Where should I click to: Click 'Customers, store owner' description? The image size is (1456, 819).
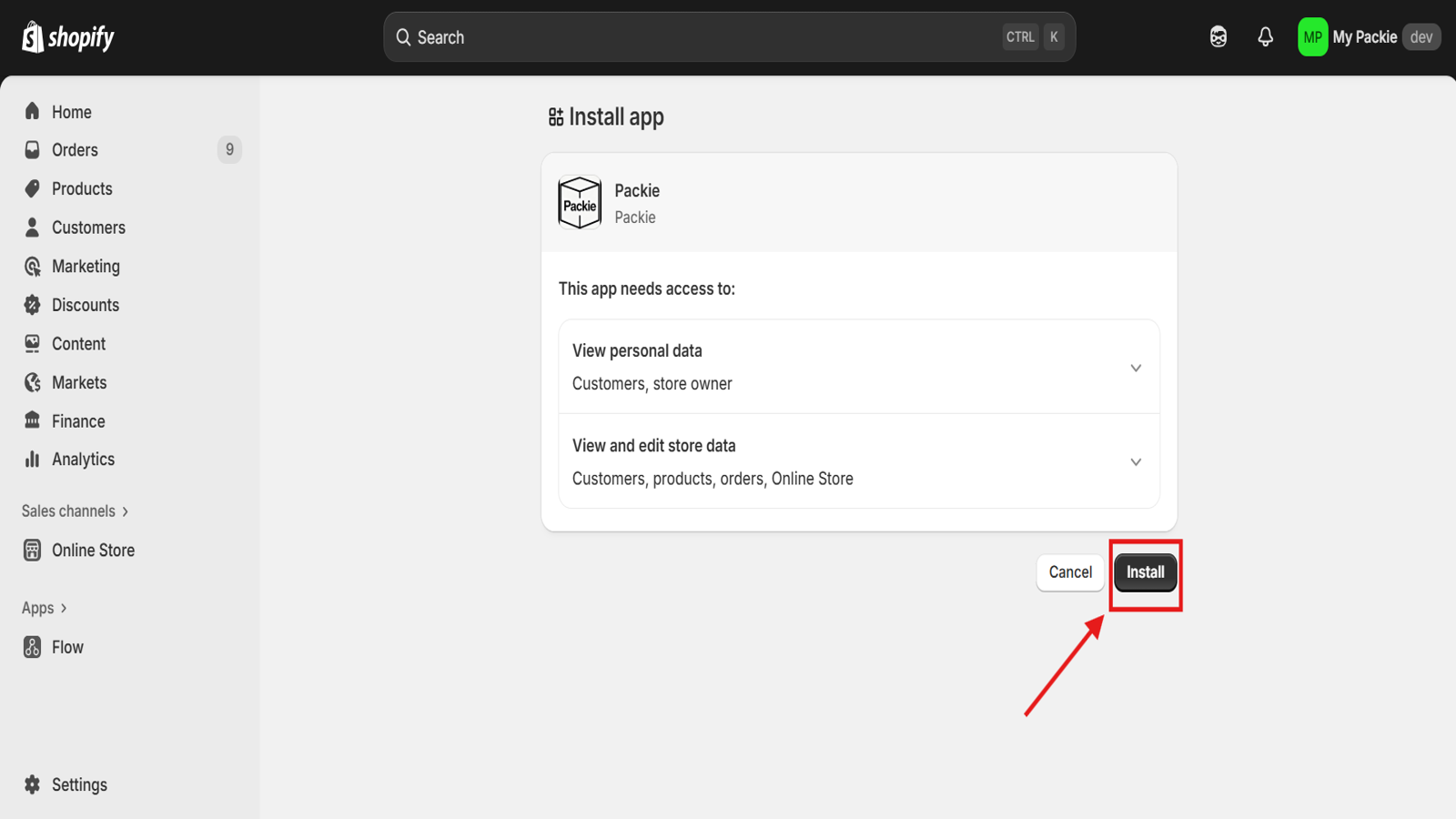point(652,384)
